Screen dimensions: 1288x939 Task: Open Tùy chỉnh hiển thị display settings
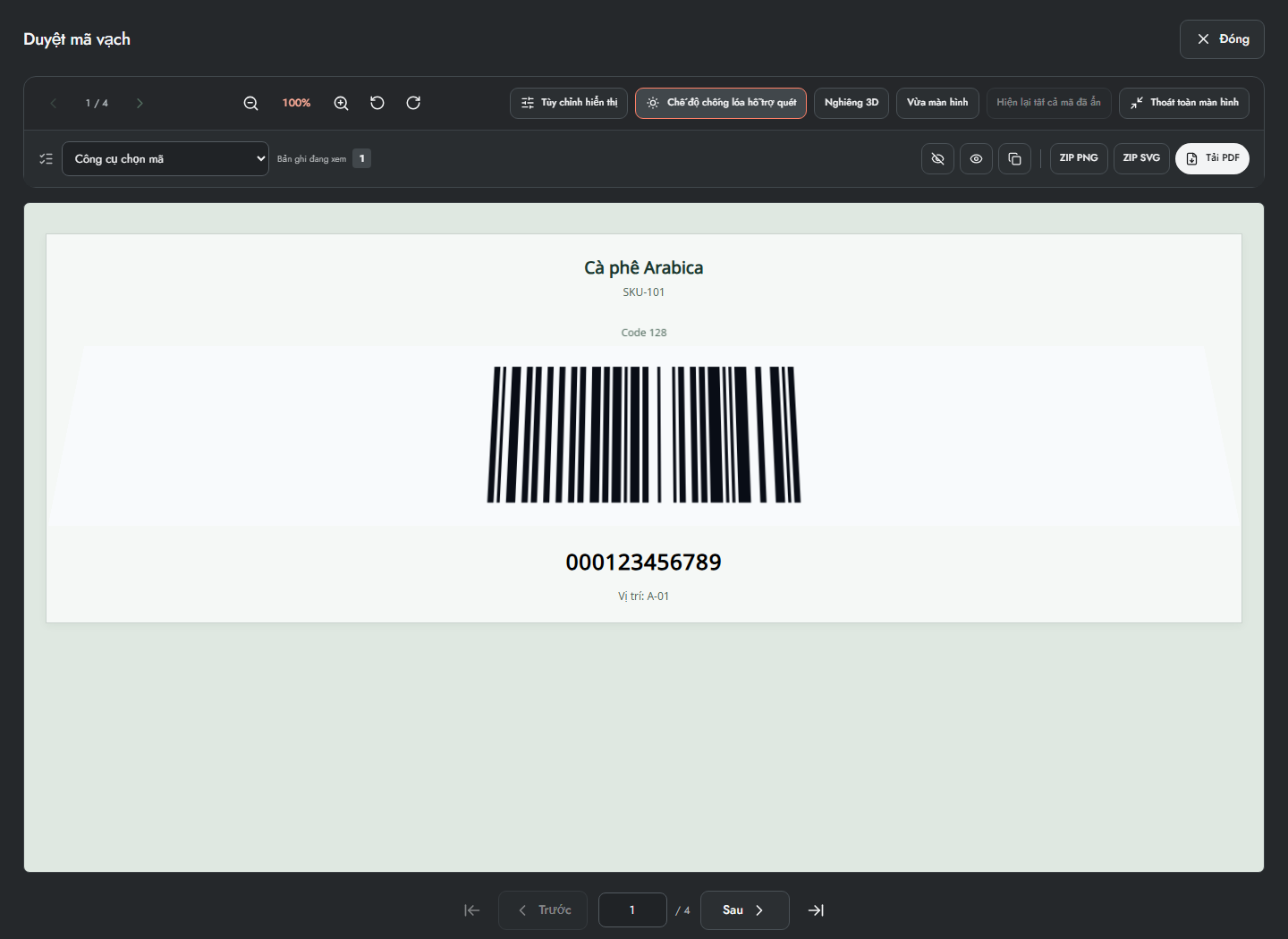point(569,103)
